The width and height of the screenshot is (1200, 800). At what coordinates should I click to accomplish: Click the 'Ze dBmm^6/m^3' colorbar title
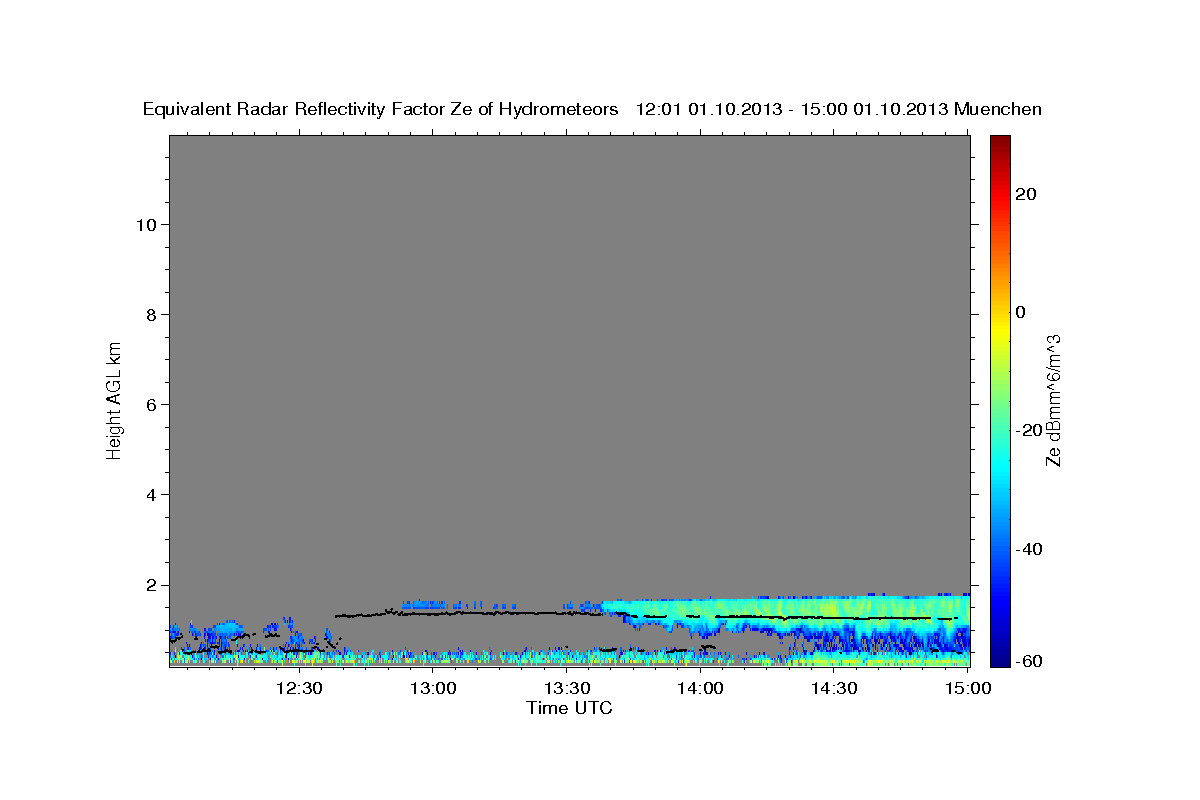pyautogui.click(x=1053, y=400)
